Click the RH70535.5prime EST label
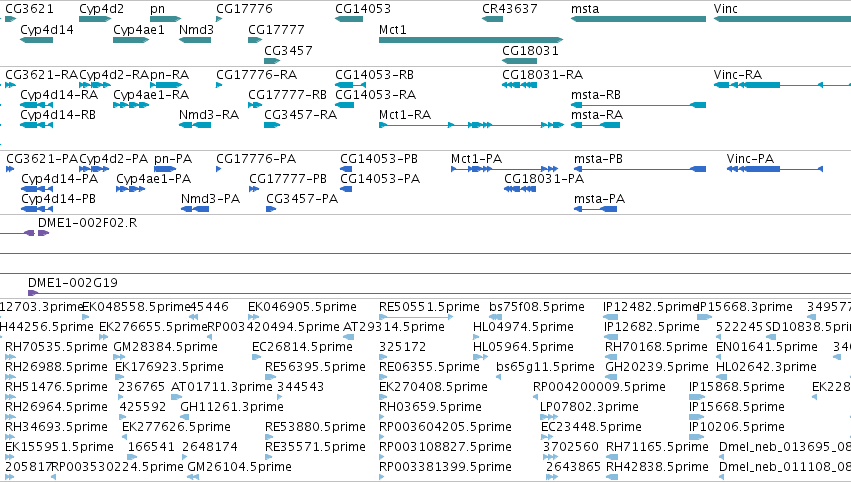Screen dimensions: 851x482 tap(56, 347)
